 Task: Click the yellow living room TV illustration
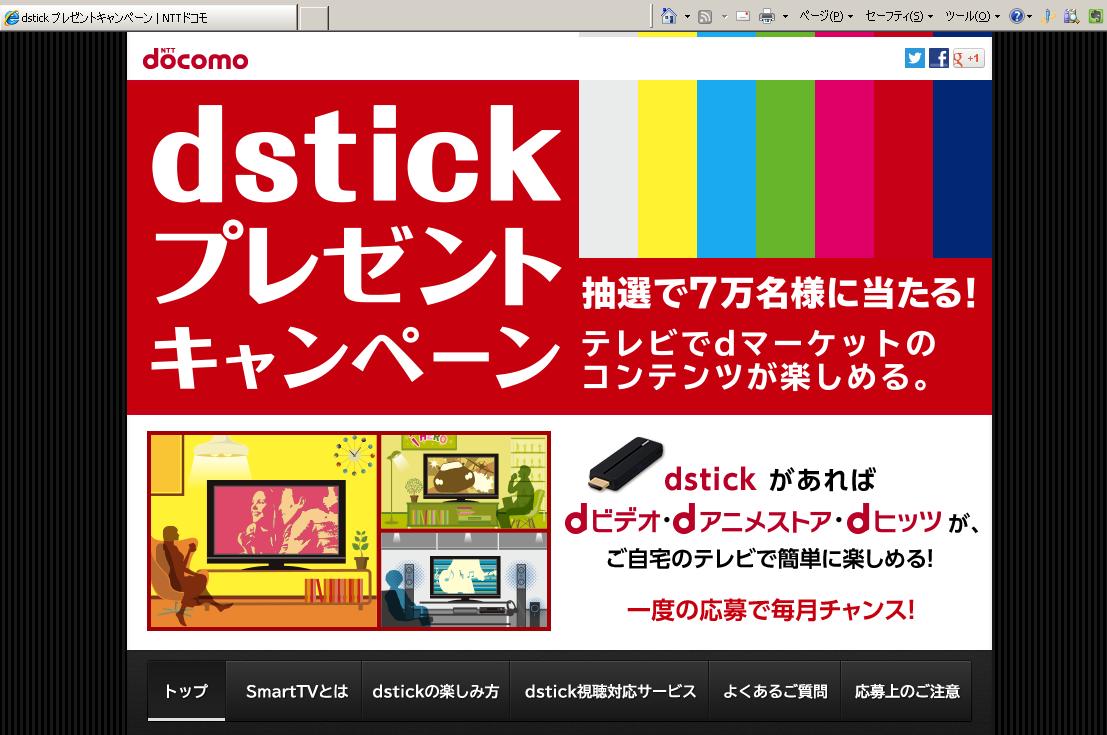click(x=264, y=531)
